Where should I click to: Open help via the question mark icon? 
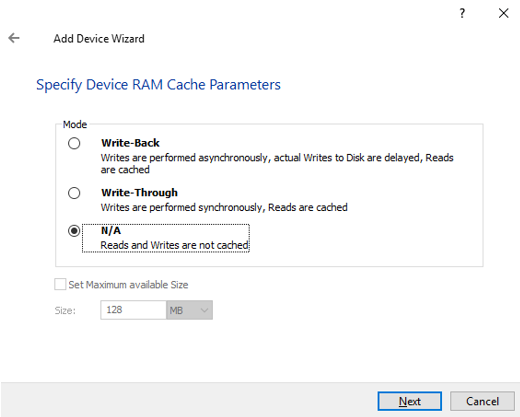coord(462,13)
